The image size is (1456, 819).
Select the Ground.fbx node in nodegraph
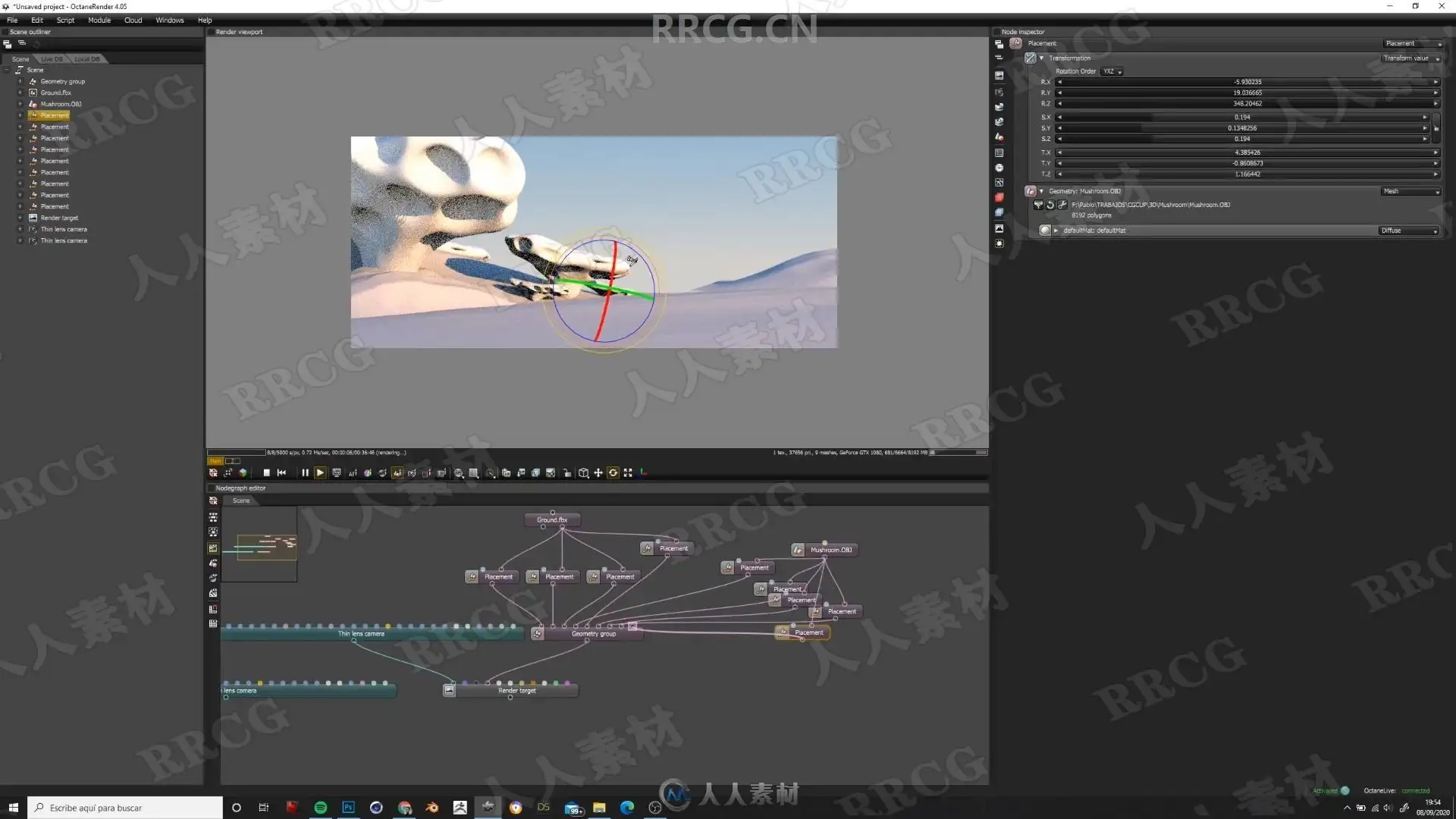pyautogui.click(x=552, y=520)
